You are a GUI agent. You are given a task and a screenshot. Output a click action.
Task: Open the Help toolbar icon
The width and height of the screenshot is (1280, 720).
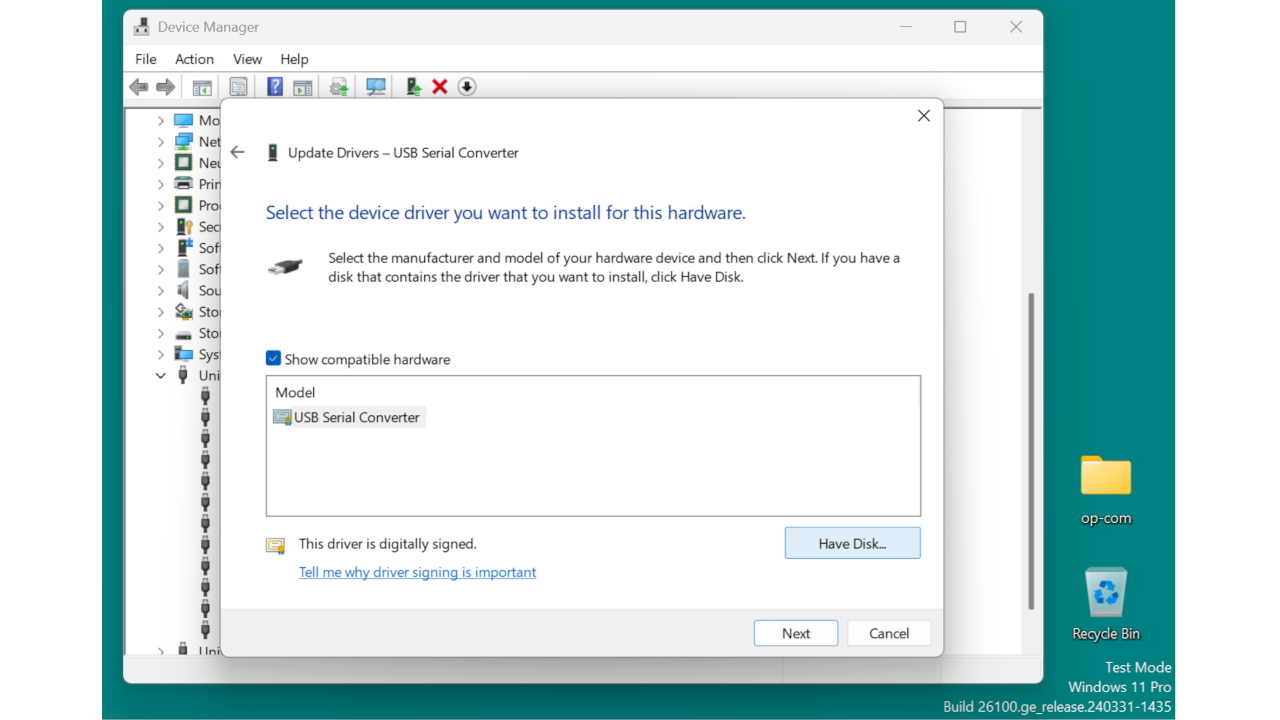[x=274, y=86]
